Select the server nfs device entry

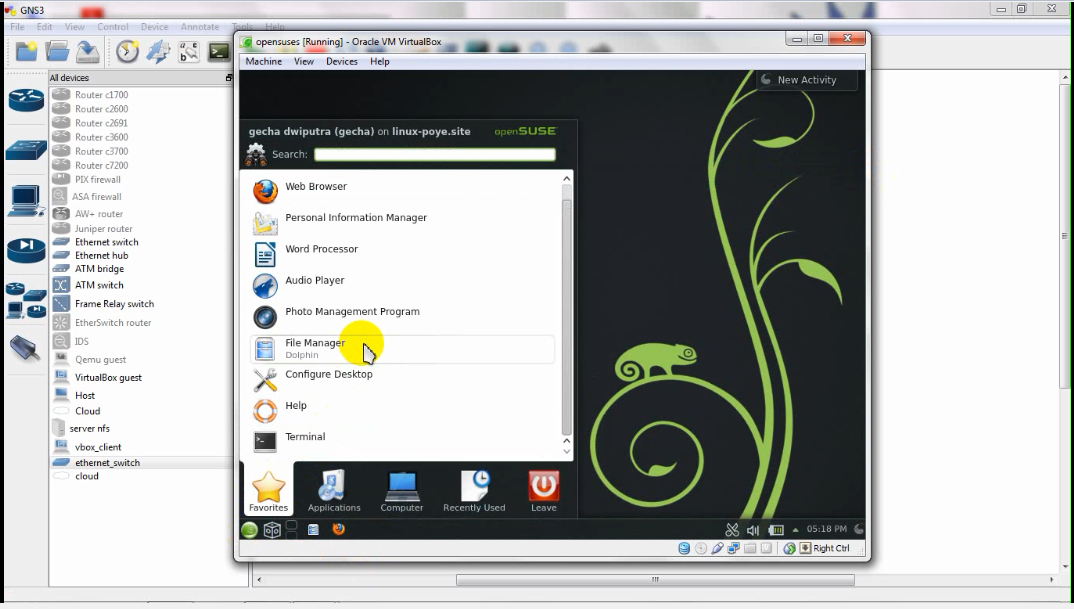click(x=89, y=429)
